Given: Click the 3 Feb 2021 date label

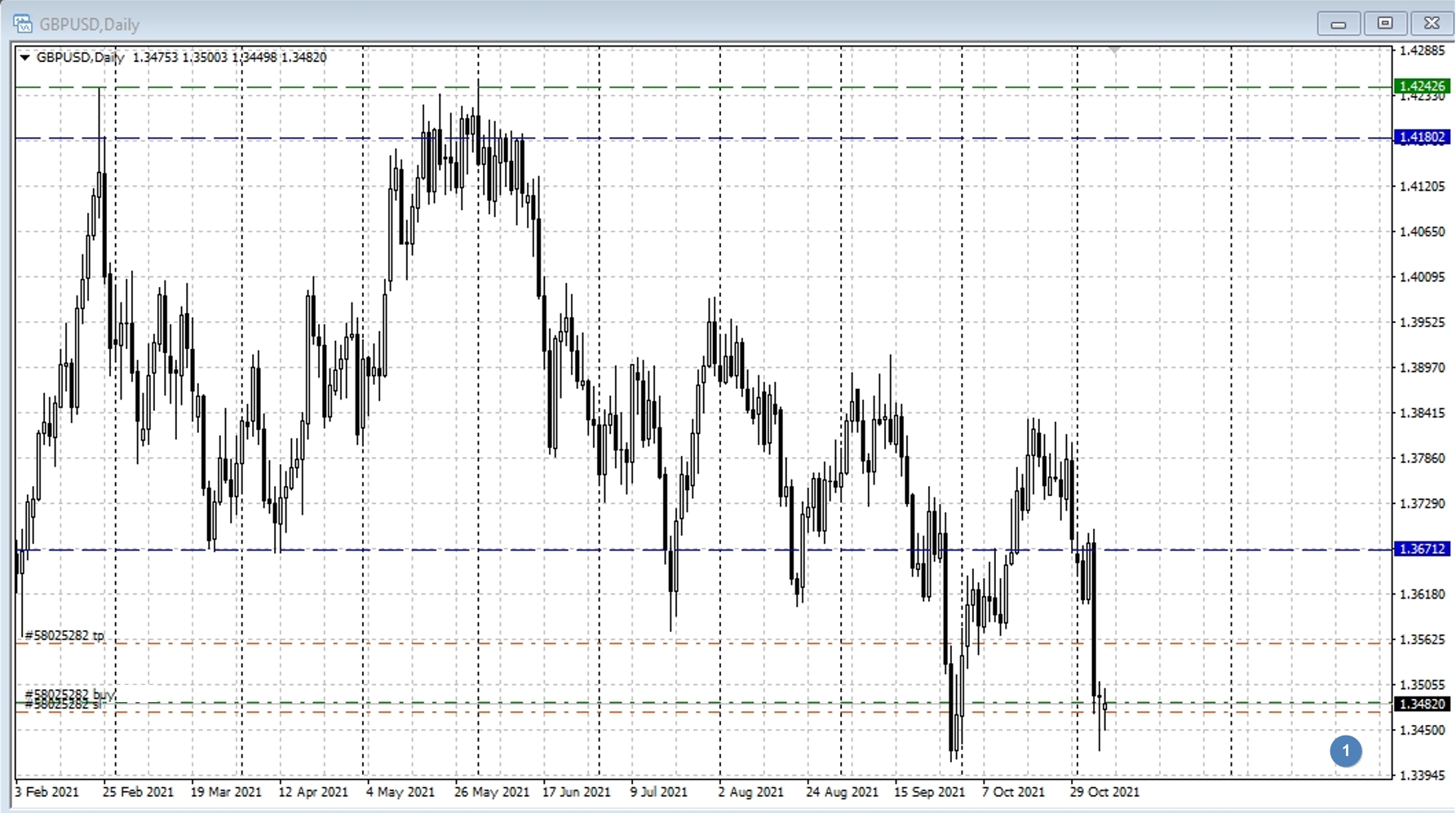Looking at the screenshot, I should pyautogui.click(x=47, y=792).
